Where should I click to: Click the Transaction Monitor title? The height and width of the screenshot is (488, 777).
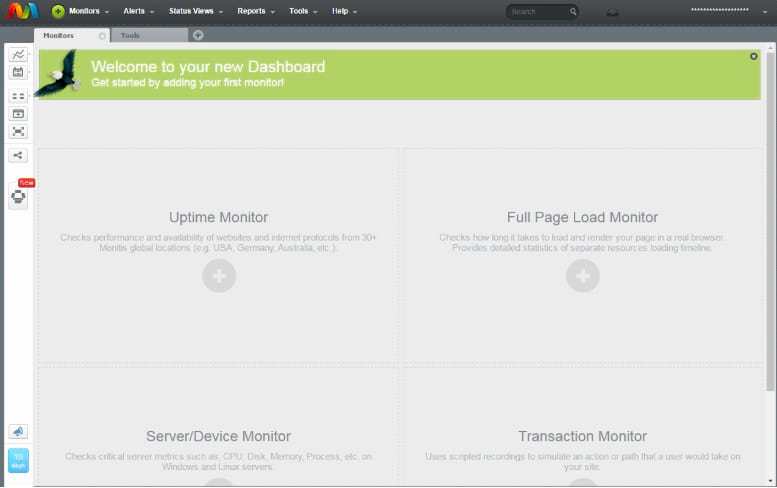pyautogui.click(x=583, y=436)
